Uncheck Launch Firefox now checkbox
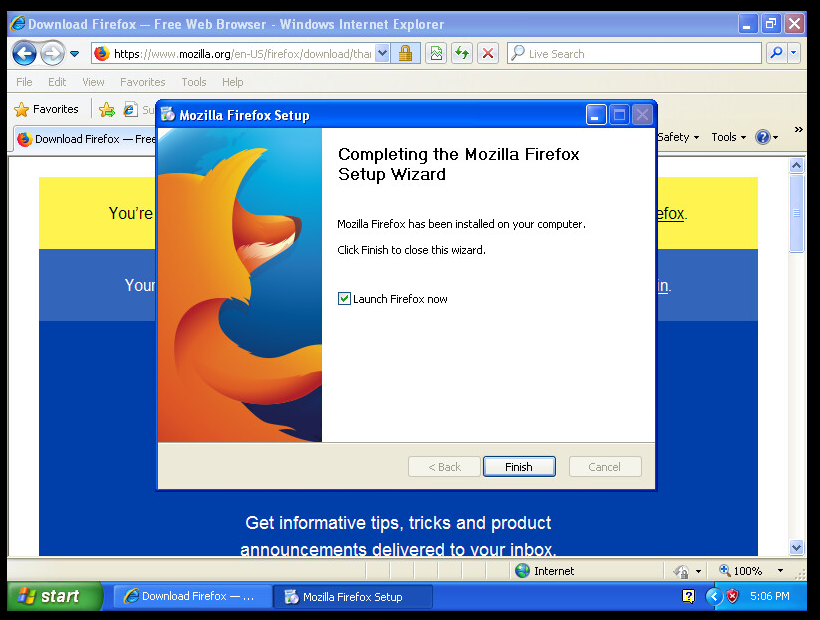This screenshot has width=820, height=620. pos(344,298)
